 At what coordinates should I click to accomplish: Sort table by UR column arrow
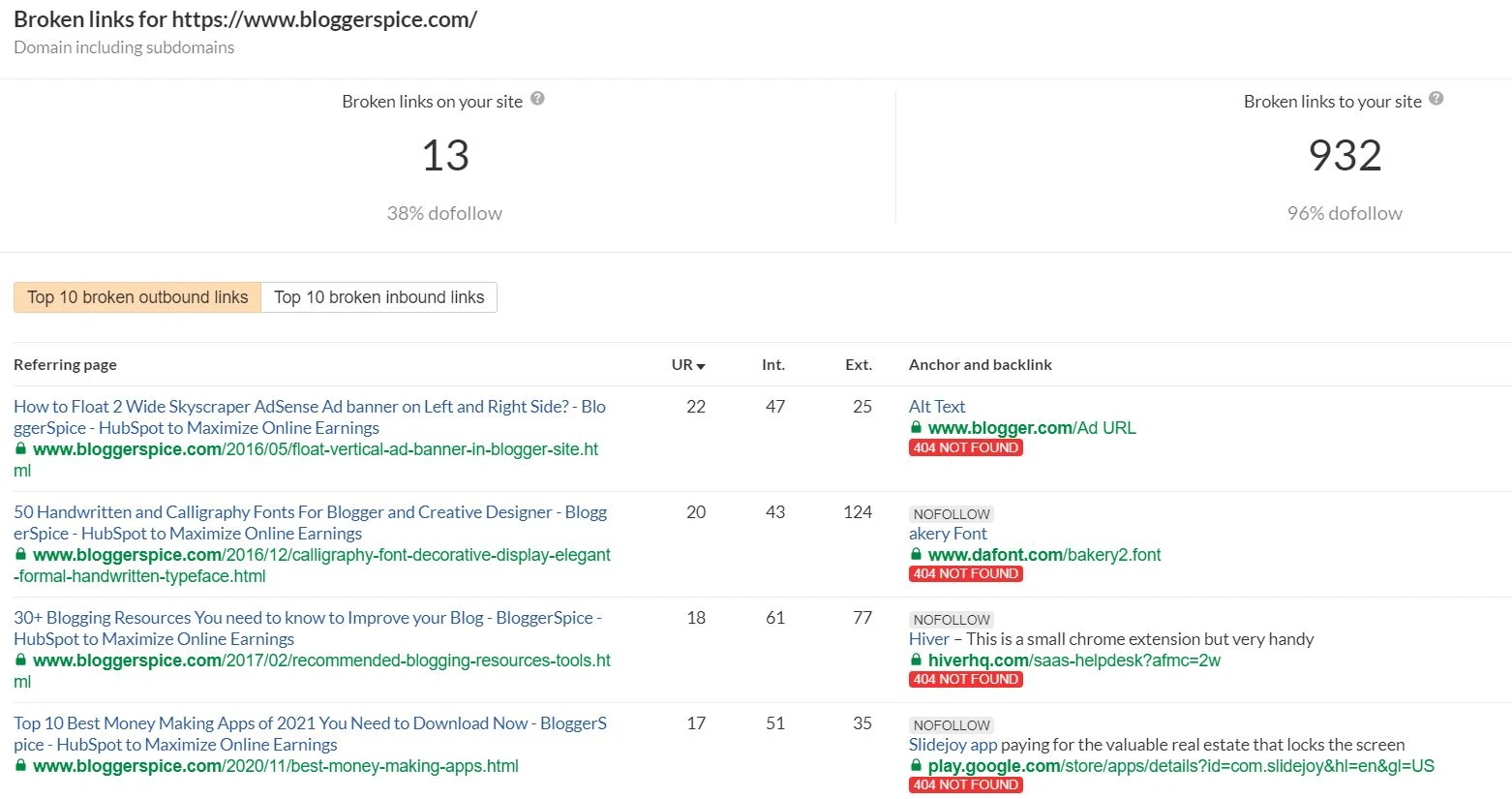coord(701,366)
